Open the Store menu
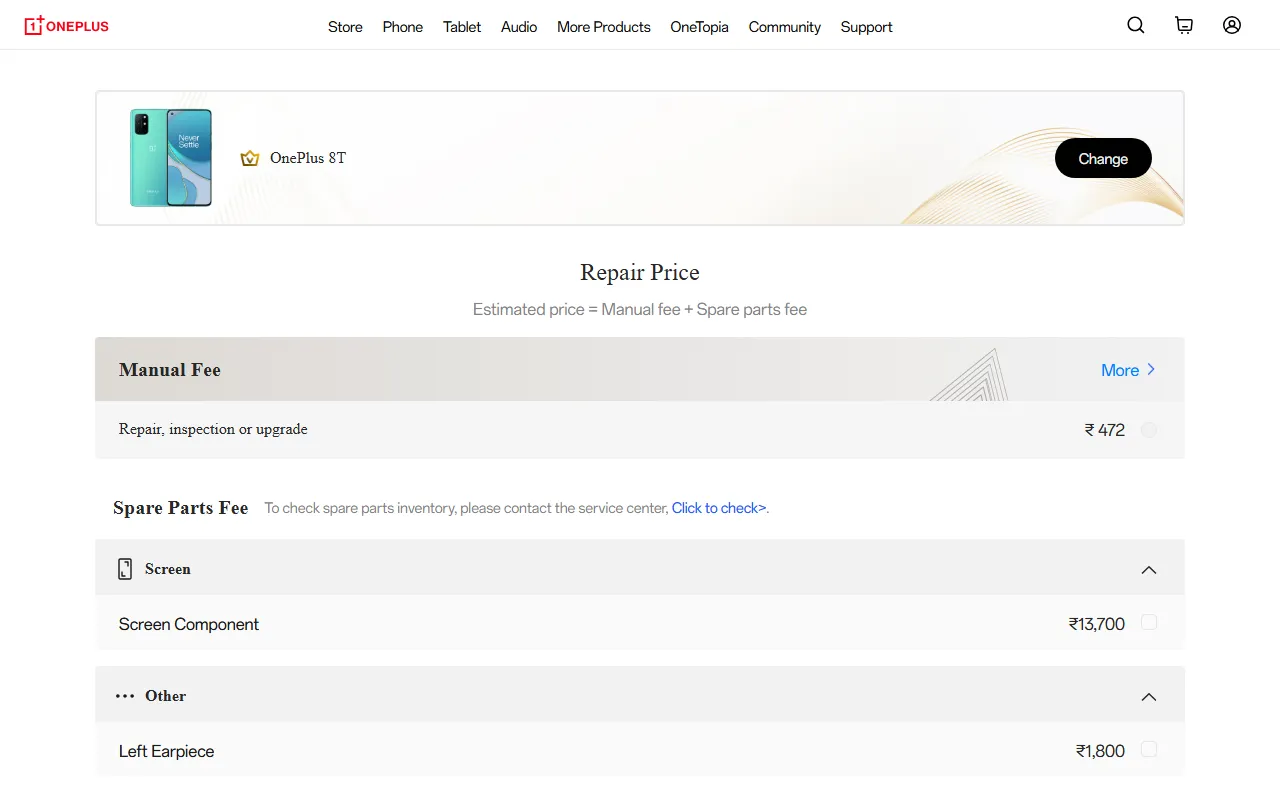The image size is (1280, 800). pos(345,27)
